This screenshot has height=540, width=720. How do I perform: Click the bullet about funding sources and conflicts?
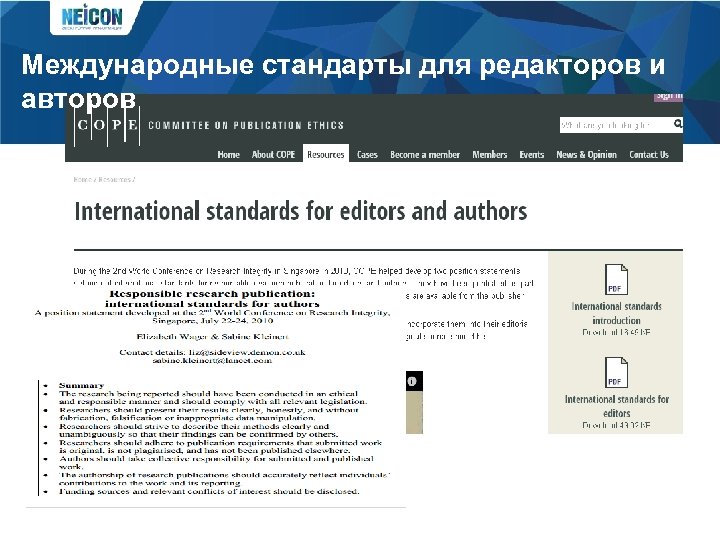tap(209, 491)
